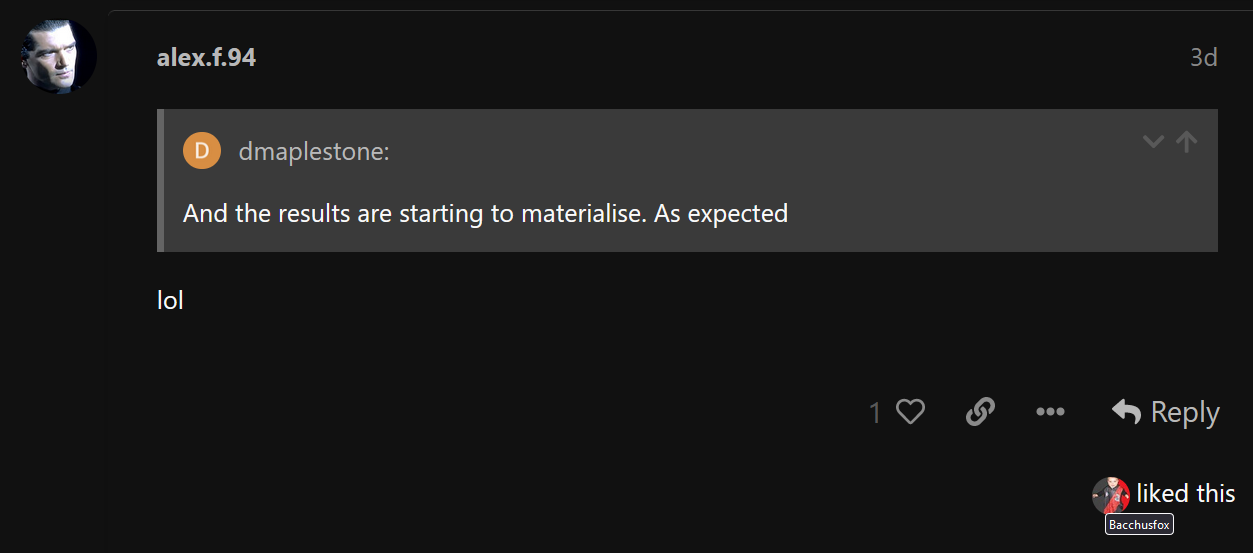
Task: Like the post with heart icon
Action: pos(910,412)
